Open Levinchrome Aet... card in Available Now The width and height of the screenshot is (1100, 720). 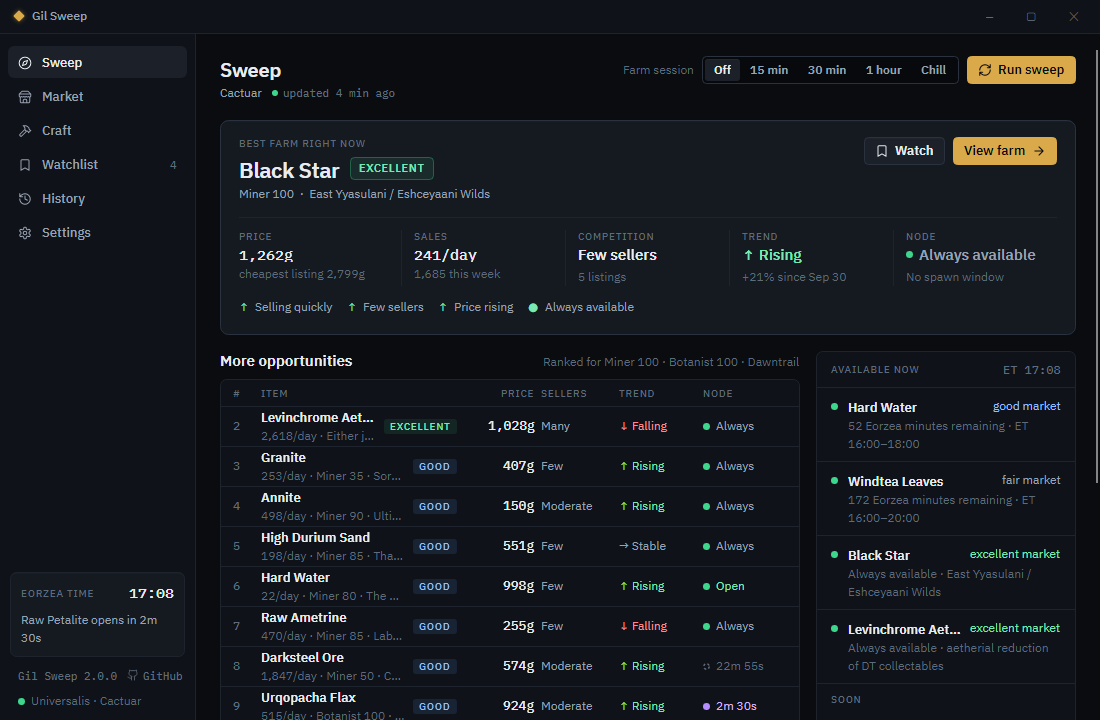[x=946, y=647]
